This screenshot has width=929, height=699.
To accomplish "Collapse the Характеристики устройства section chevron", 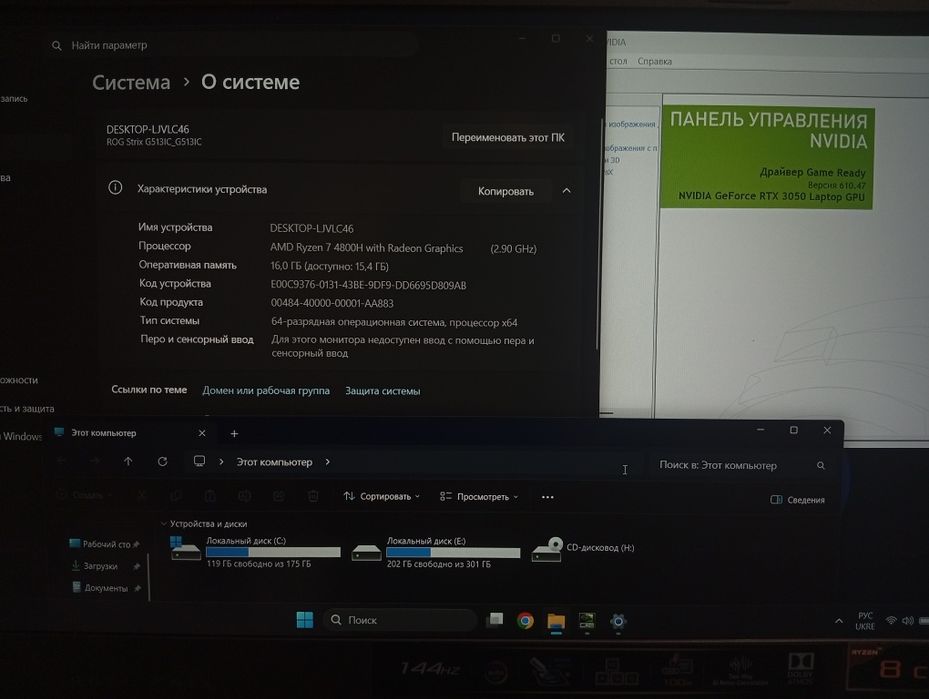I will [x=566, y=191].
